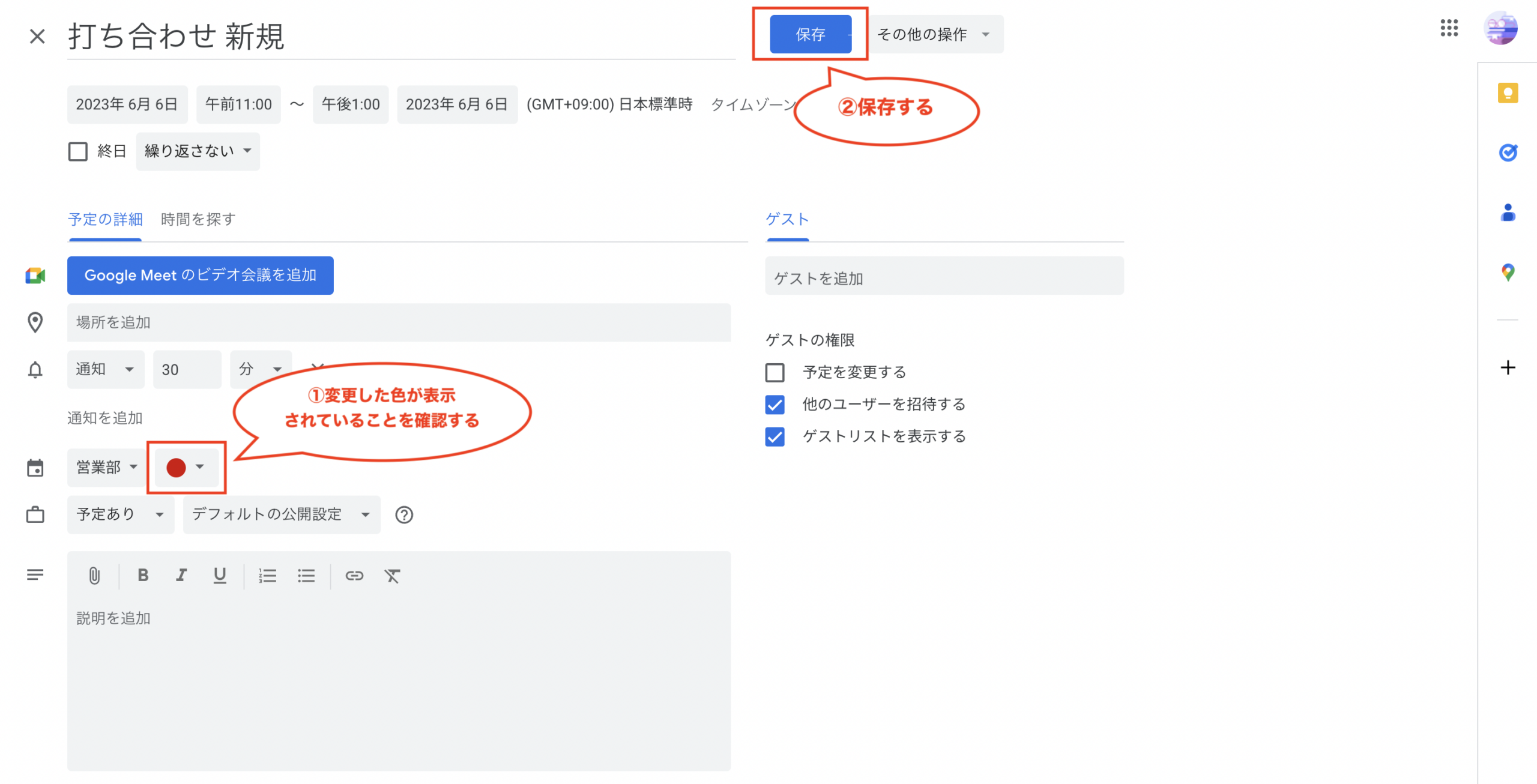Apply italic formatting in description
The height and width of the screenshot is (784, 1537).
[181, 575]
